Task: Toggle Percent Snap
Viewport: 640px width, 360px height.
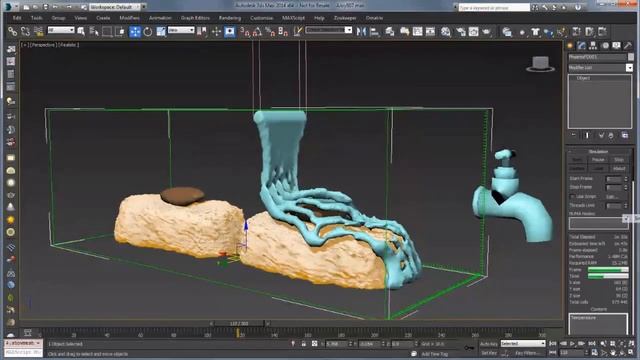Action: coord(270,31)
